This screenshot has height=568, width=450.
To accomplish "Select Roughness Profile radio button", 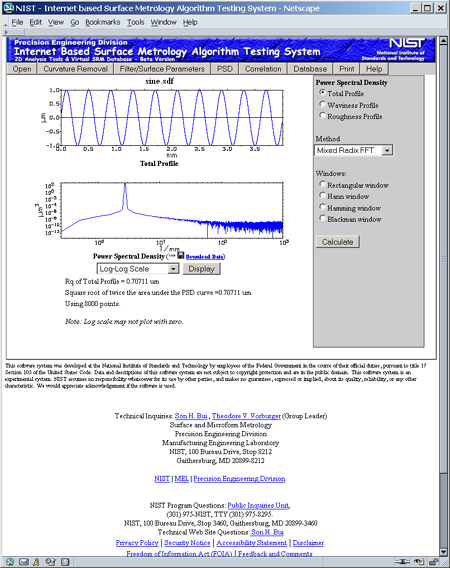I will point(322,116).
